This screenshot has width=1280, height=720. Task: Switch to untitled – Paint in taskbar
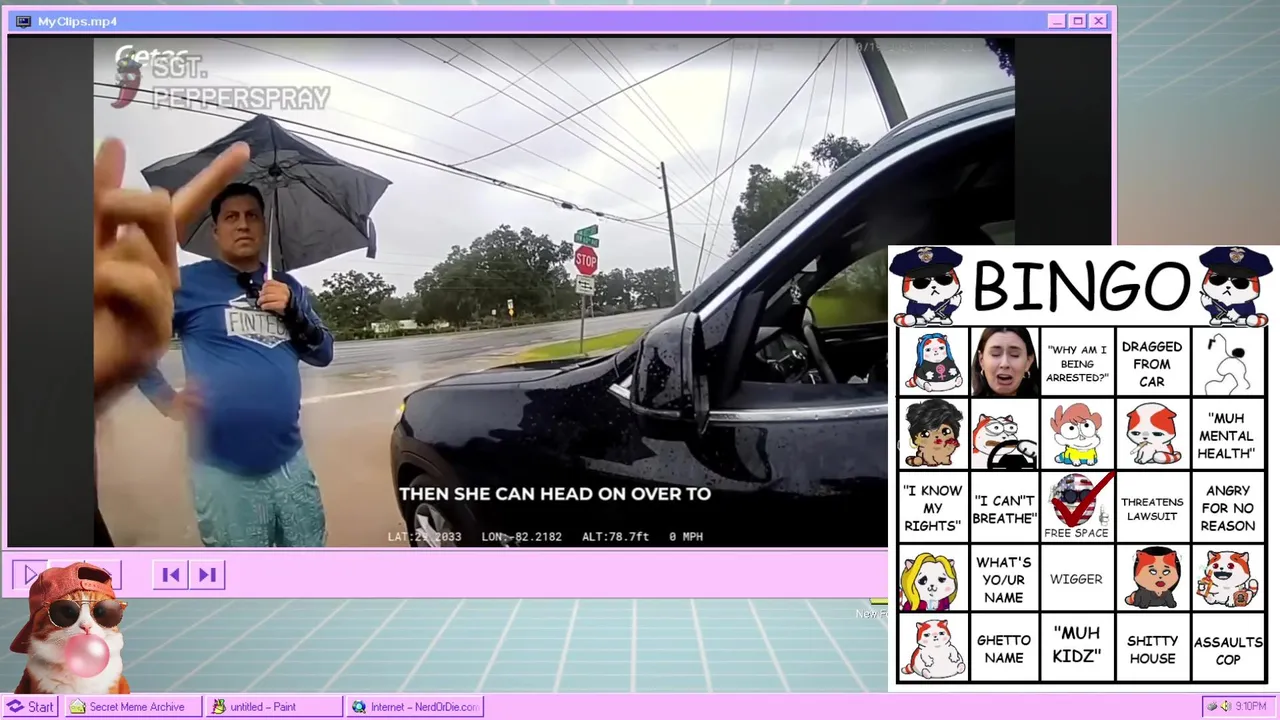pyautogui.click(x=275, y=707)
